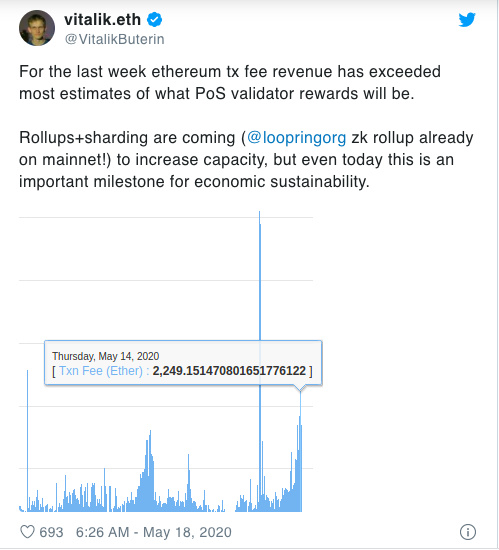Viewport: 499px width, 550px height.
Task: Like the tweet with the heart icon
Action: coord(27,532)
